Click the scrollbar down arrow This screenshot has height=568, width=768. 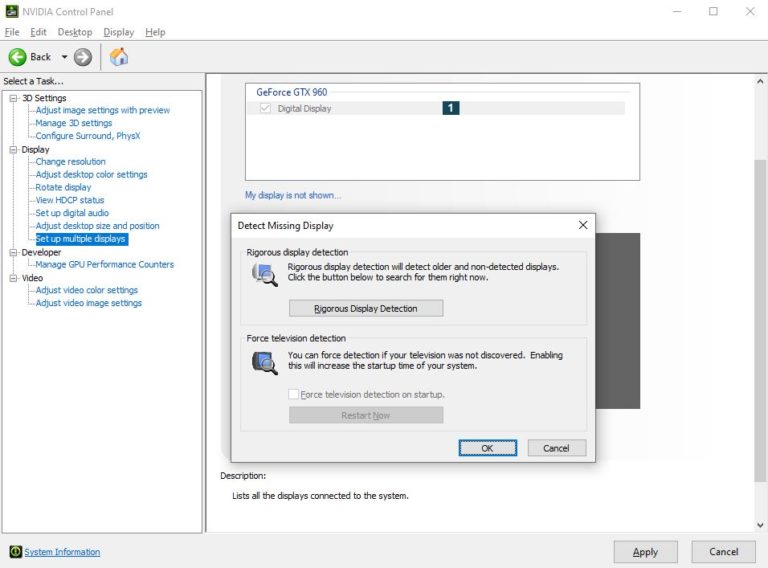(x=760, y=525)
